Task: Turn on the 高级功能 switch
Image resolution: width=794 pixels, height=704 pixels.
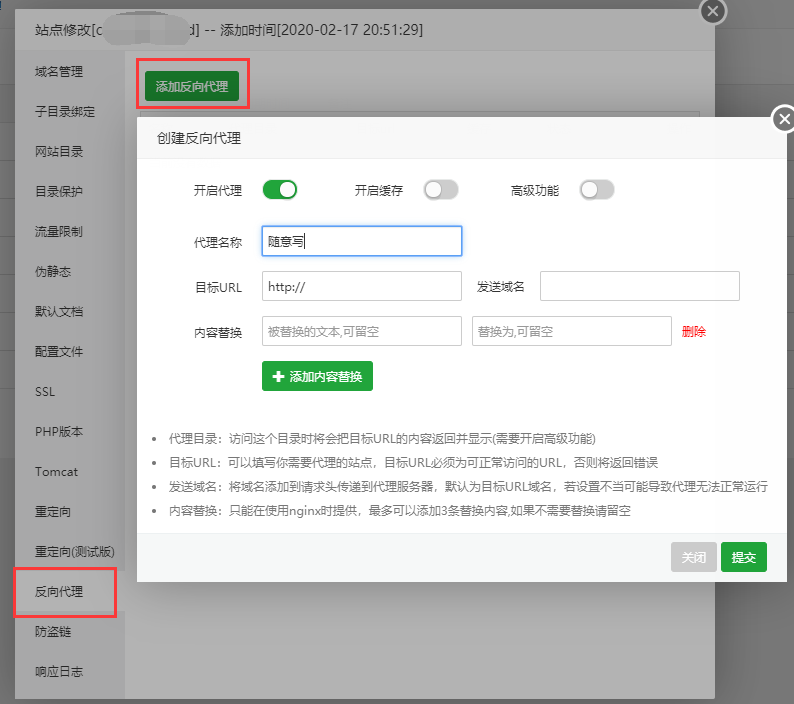Action: [597, 190]
